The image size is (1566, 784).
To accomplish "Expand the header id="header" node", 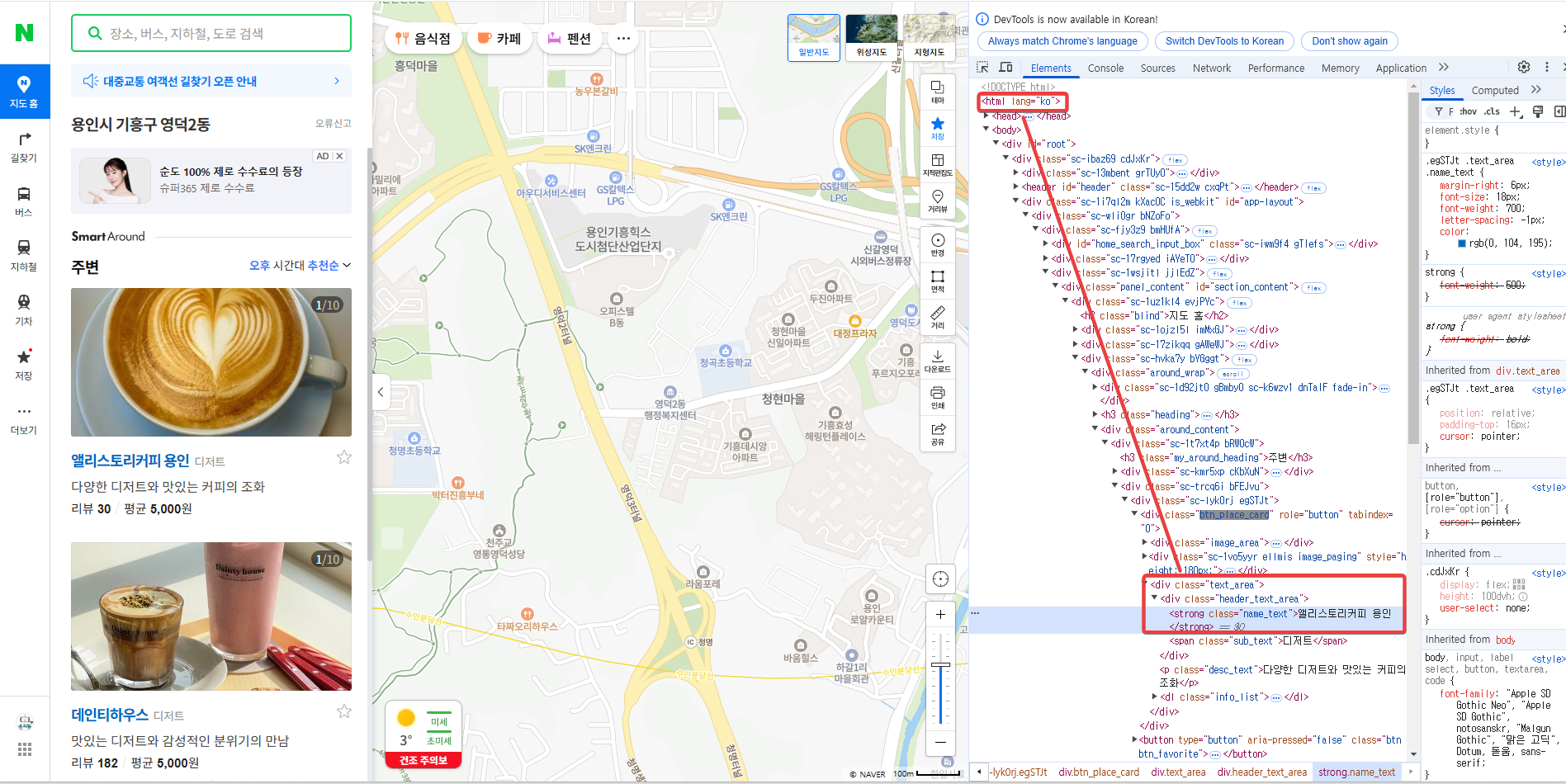I will [x=1016, y=187].
